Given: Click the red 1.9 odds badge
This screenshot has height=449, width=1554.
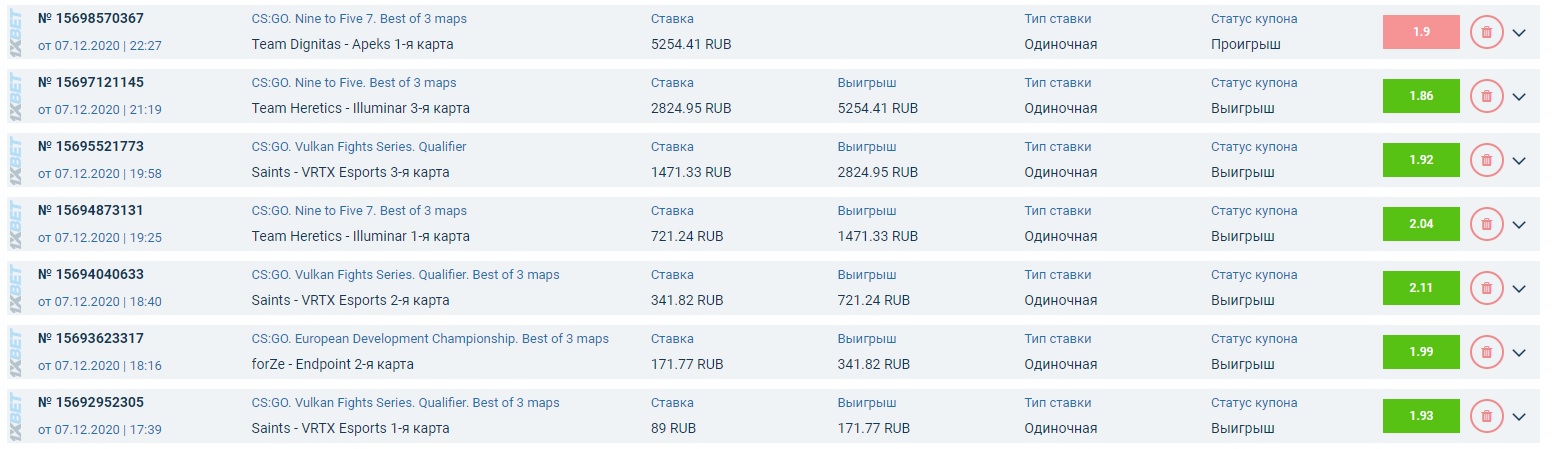Looking at the screenshot, I should [1420, 32].
